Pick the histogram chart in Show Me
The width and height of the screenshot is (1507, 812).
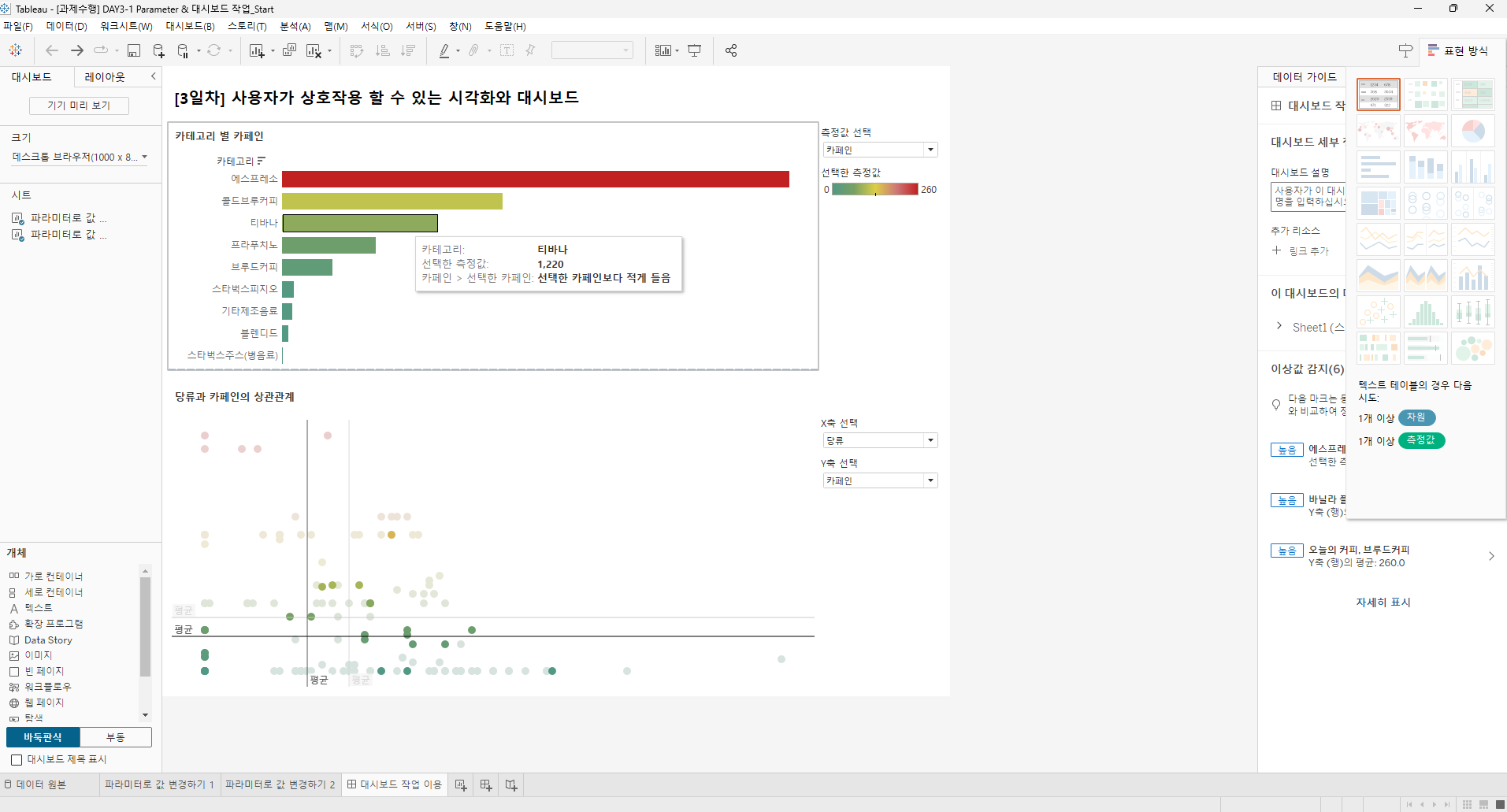tap(1426, 312)
